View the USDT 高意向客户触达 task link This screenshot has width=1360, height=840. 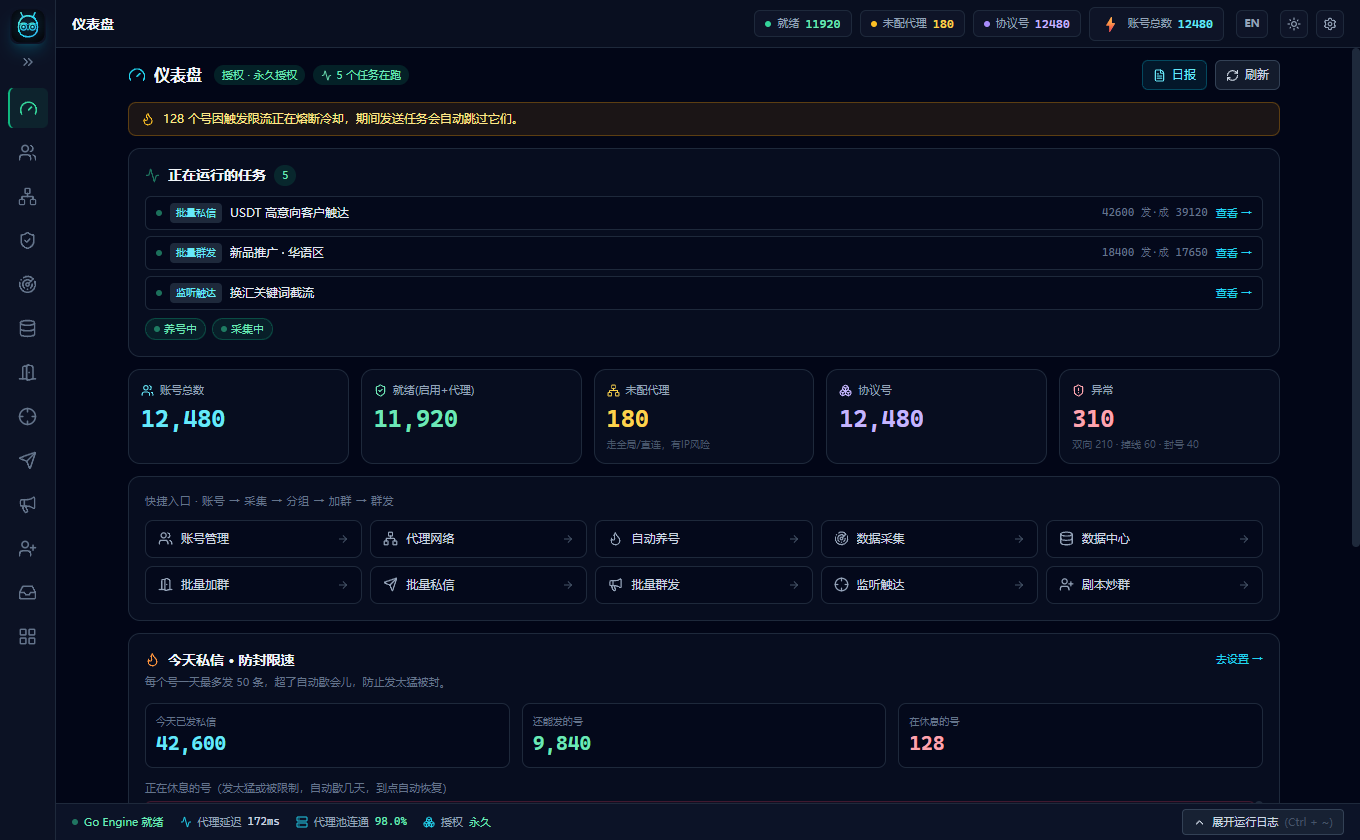point(1233,213)
